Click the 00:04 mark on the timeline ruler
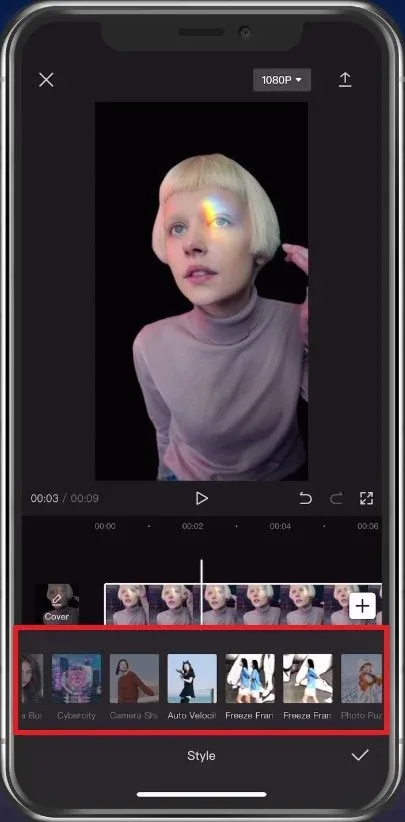405x822 pixels. tap(280, 526)
